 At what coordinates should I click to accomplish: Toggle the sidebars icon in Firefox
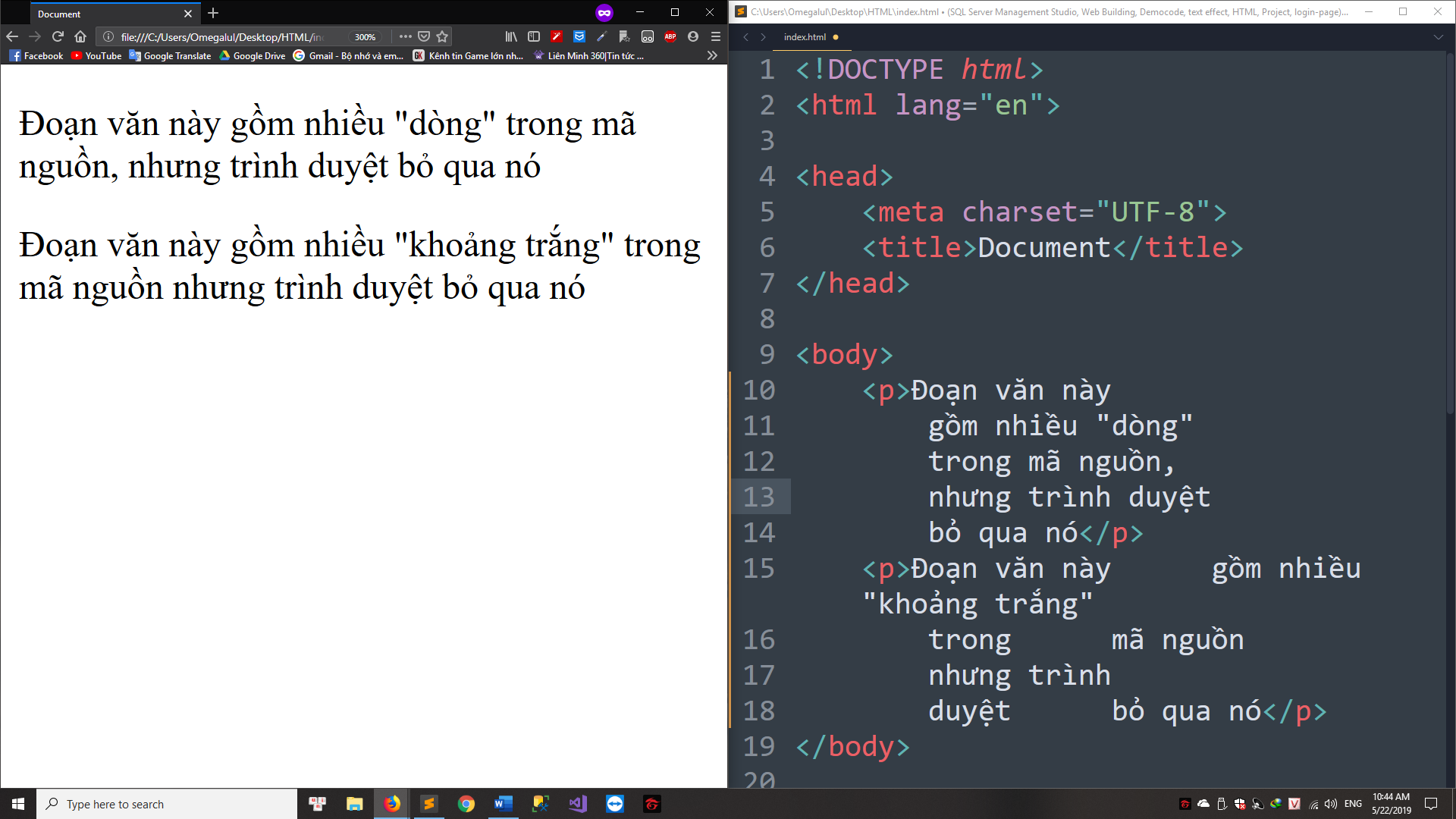[x=534, y=36]
